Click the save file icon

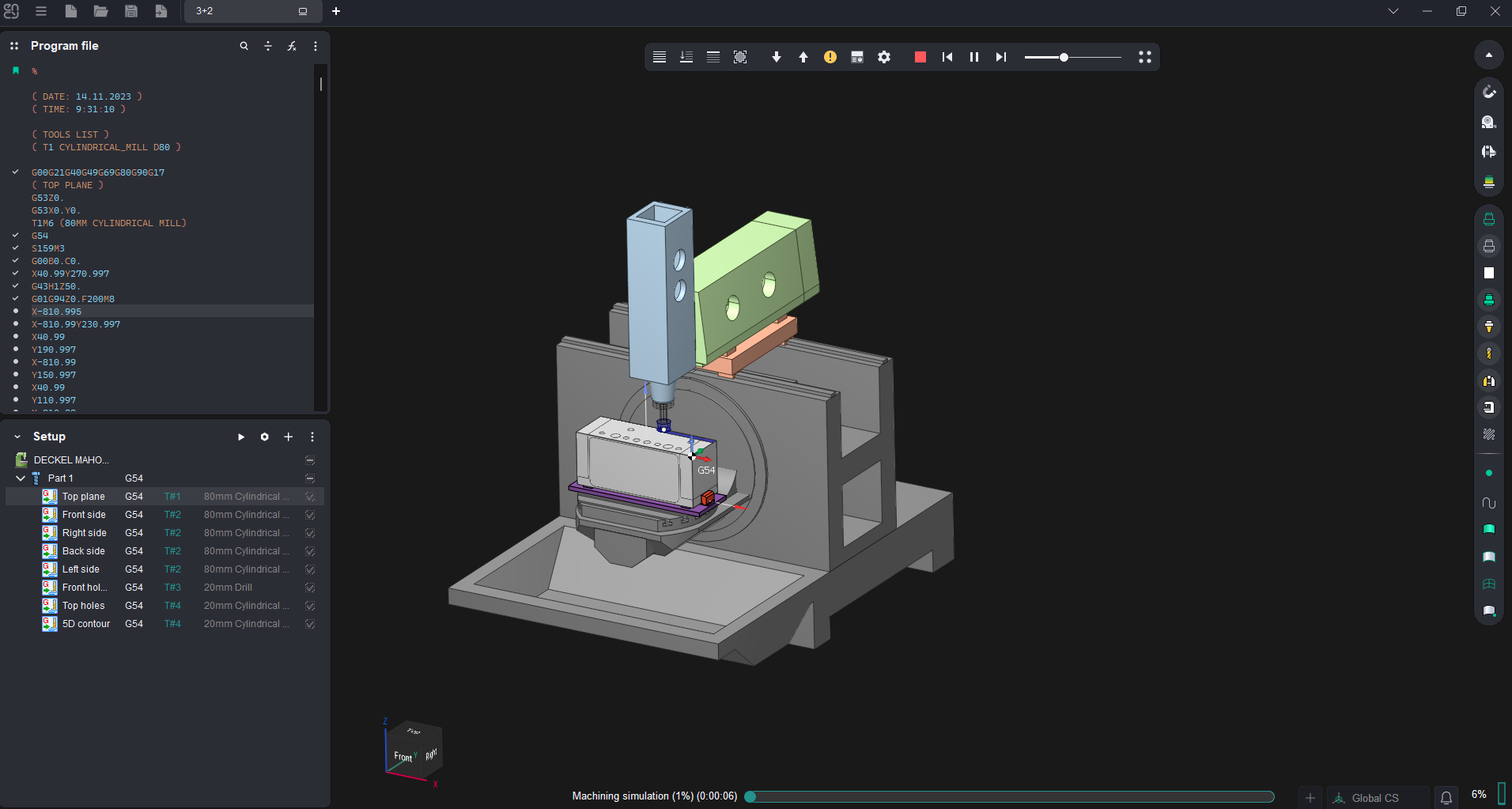(x=131, y=11)
